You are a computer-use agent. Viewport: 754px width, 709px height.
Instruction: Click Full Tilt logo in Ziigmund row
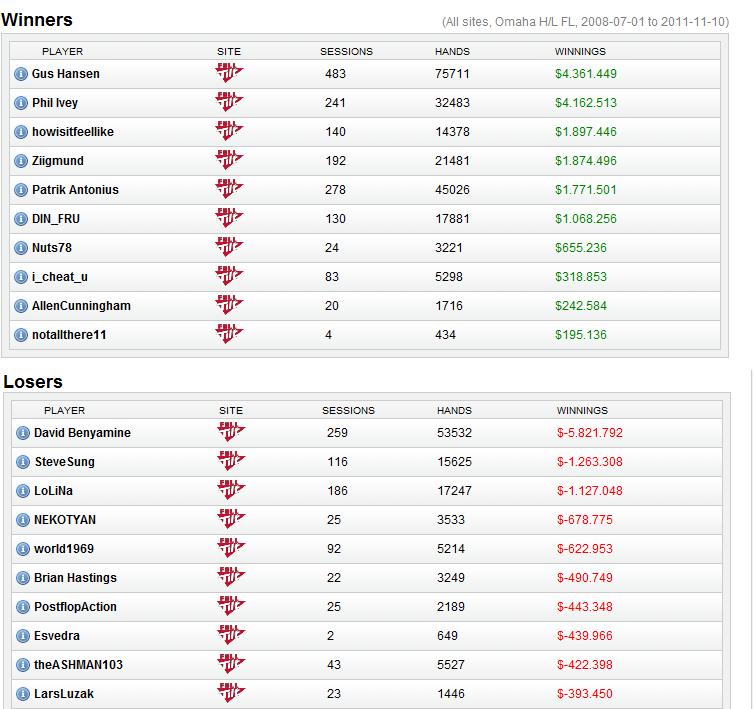(229, 160)
